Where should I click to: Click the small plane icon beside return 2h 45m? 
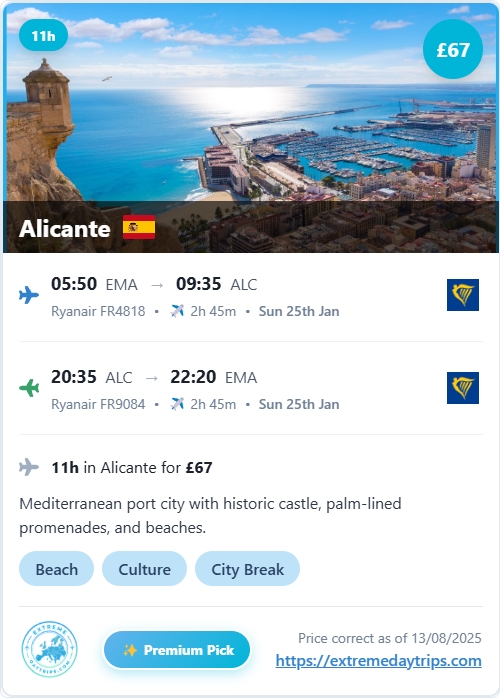click(177, 404)
